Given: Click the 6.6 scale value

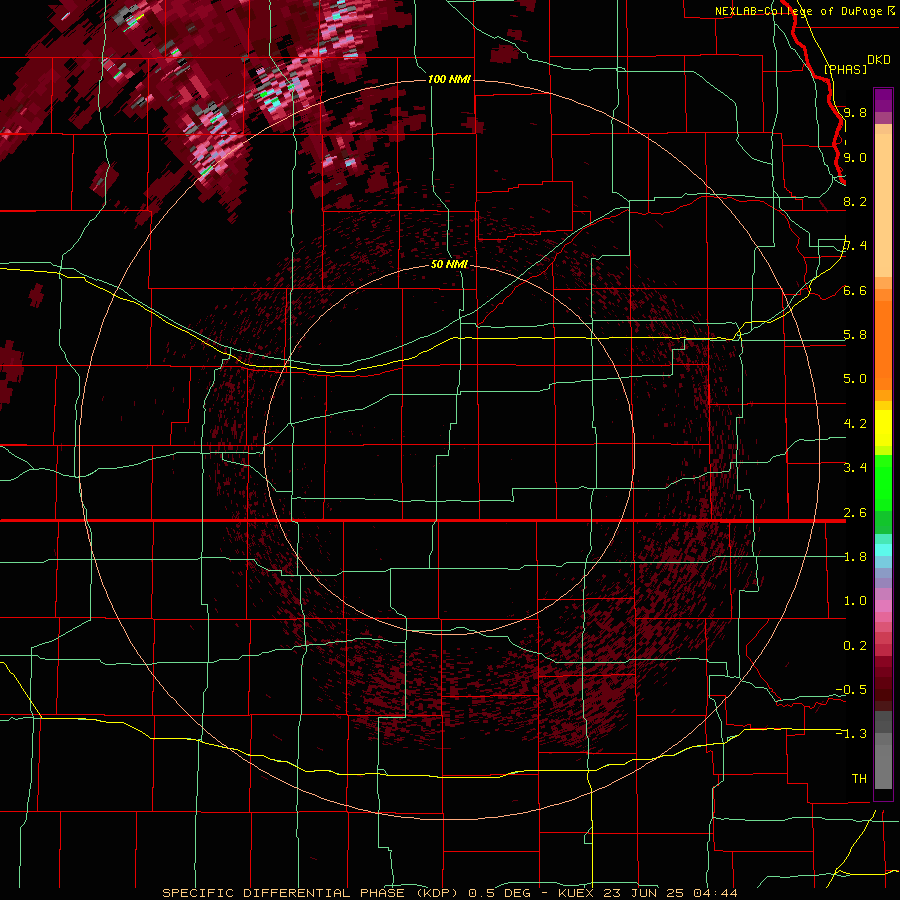Looking at the screenshot, I should (855, 290).
